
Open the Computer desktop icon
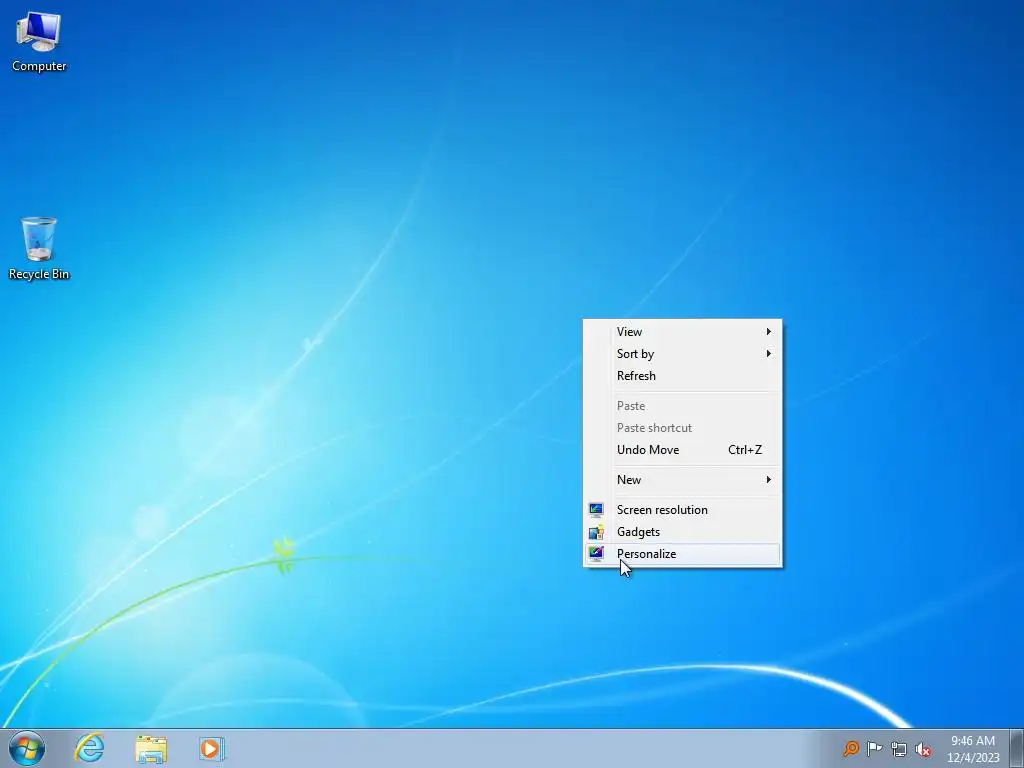point(39,42)
